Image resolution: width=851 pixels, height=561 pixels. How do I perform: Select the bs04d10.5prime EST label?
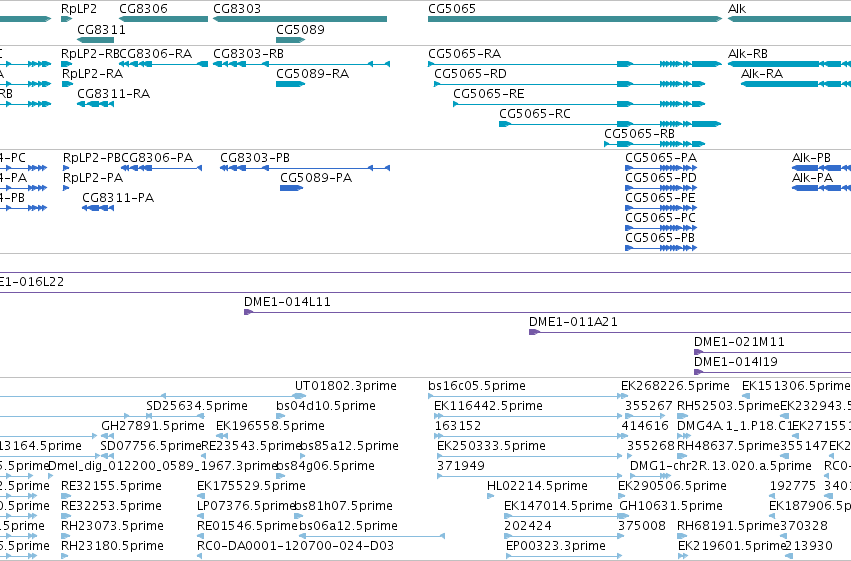(x=326, y=406)
